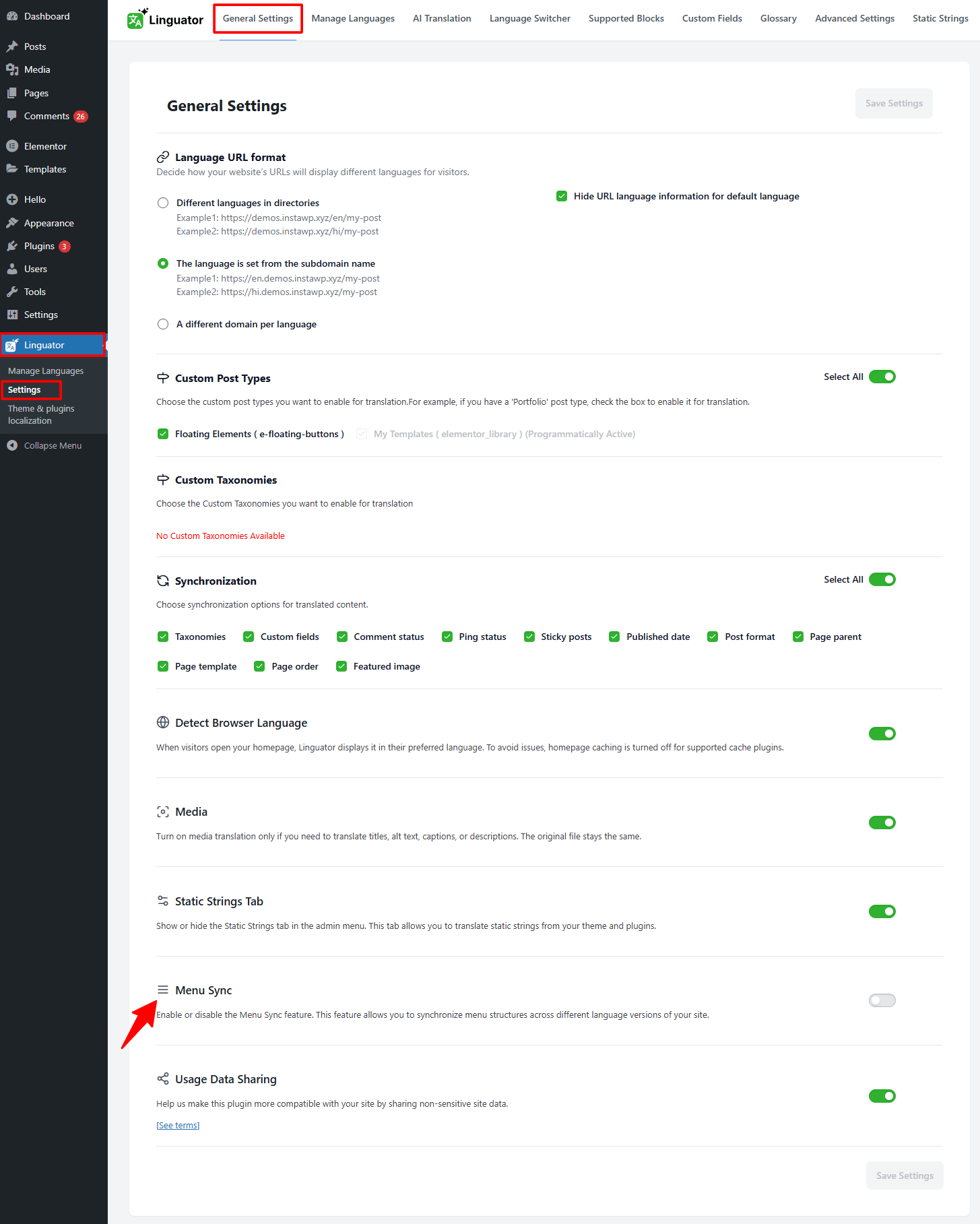Click the WordPress Settings sliders icon
Screen dimensions: 980x1224
click(x=12, y=315)
